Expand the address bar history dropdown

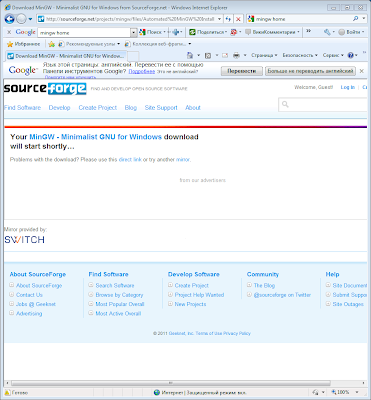click(219, 19)
